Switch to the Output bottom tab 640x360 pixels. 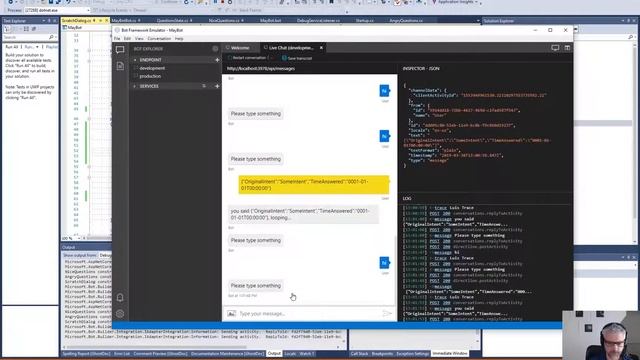274,353
